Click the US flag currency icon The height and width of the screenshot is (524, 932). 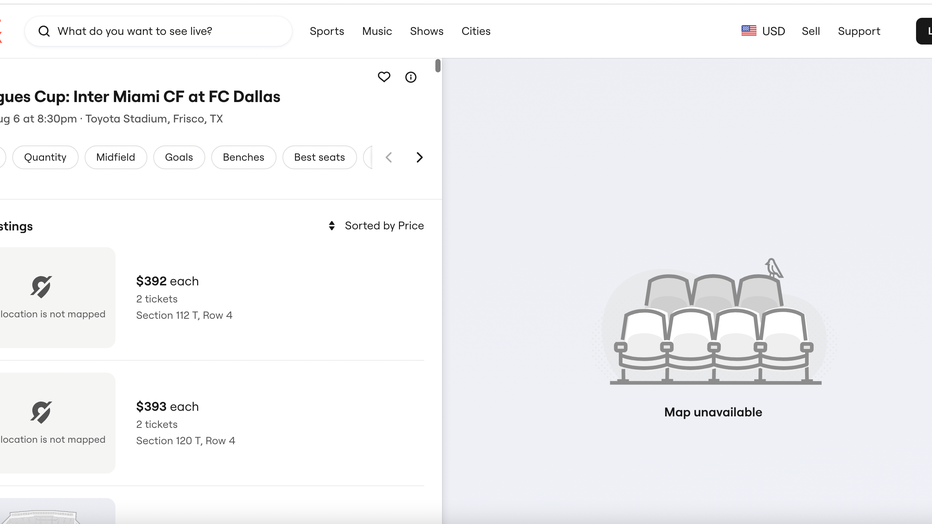coord(749,30)
